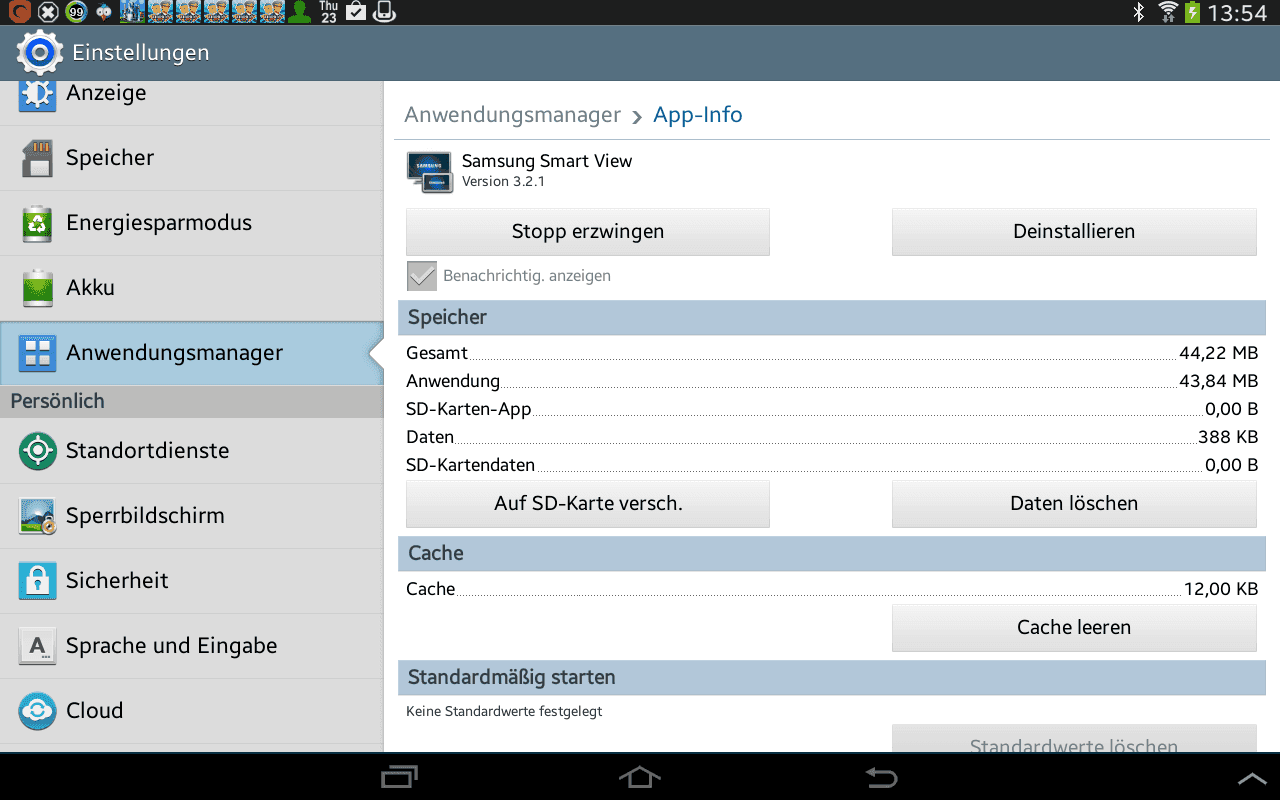
Task: Tap the Wi-Fi signal status icon
Action: pos(1167,12)
